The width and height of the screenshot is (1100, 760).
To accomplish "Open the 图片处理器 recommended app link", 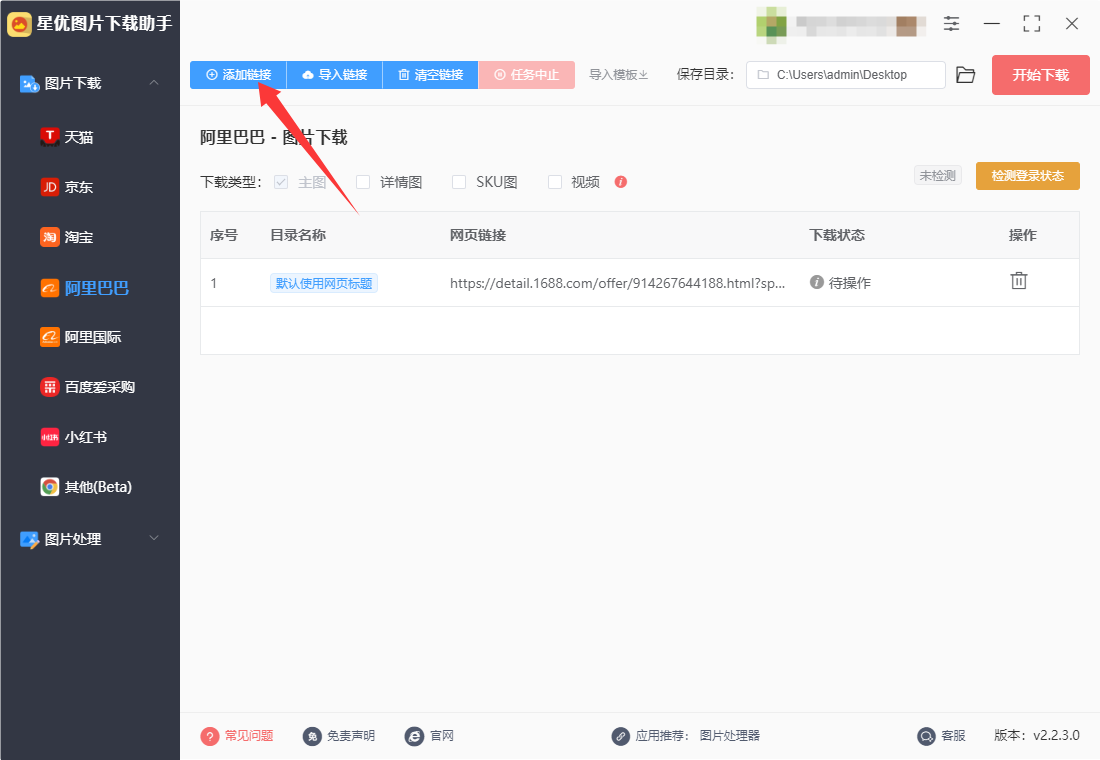I will 730,735.
